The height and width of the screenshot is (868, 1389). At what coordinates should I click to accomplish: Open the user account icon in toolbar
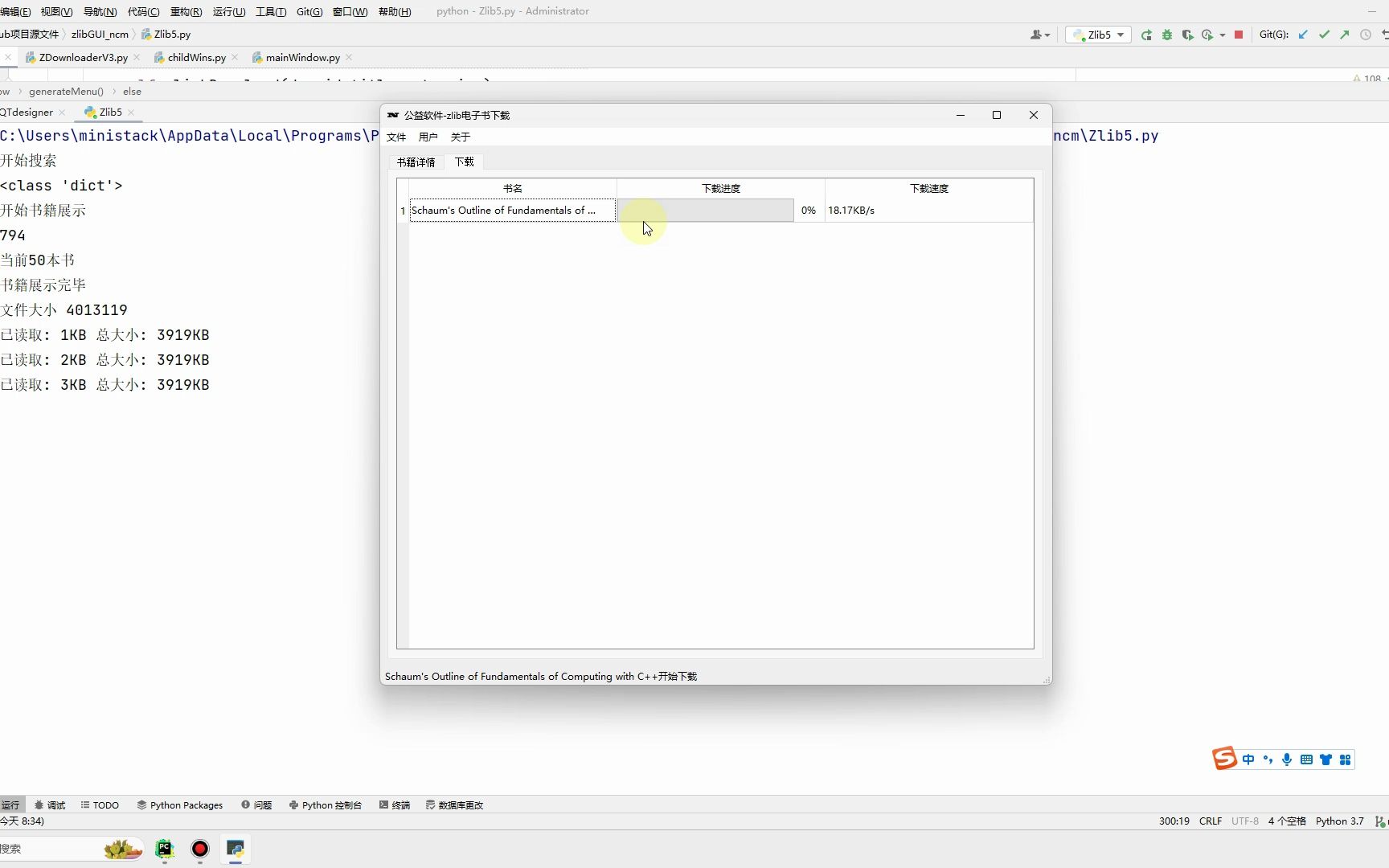[1039, 35]
